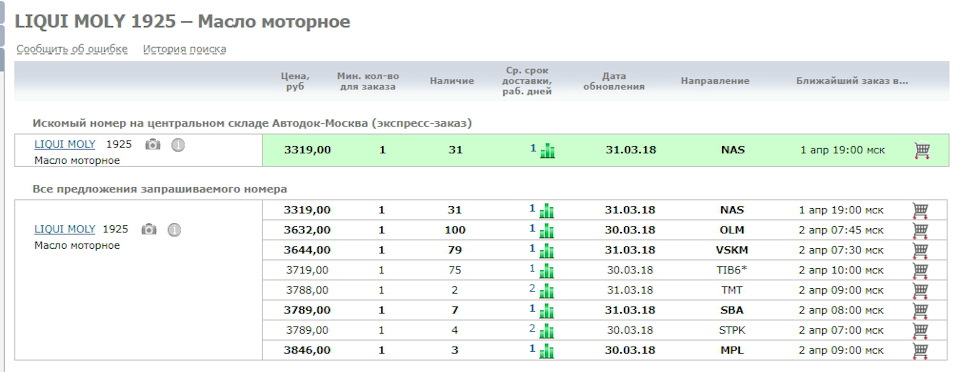The image size is (960, 372).
Task: Show delivery statistics chart for SBA row
Action: (x=547, y=311)
